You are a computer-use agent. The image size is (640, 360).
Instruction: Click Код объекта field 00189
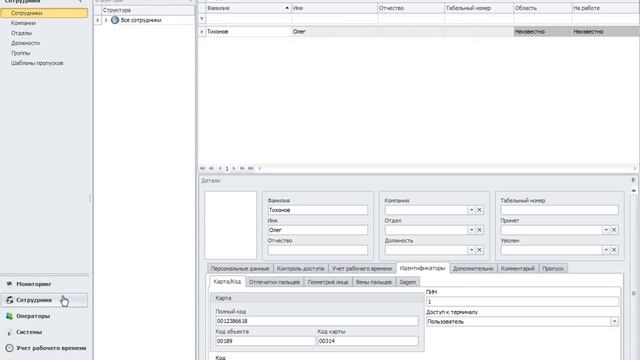pyautogui.click(x=265, y=341)
